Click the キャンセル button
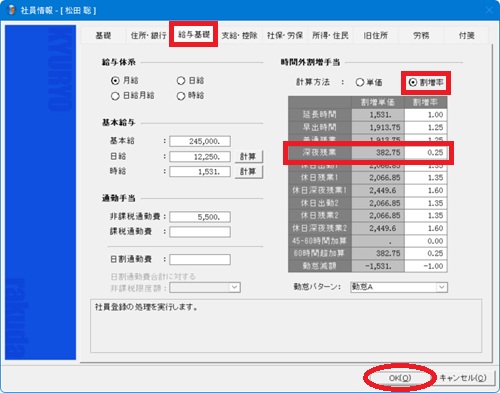 463,378
